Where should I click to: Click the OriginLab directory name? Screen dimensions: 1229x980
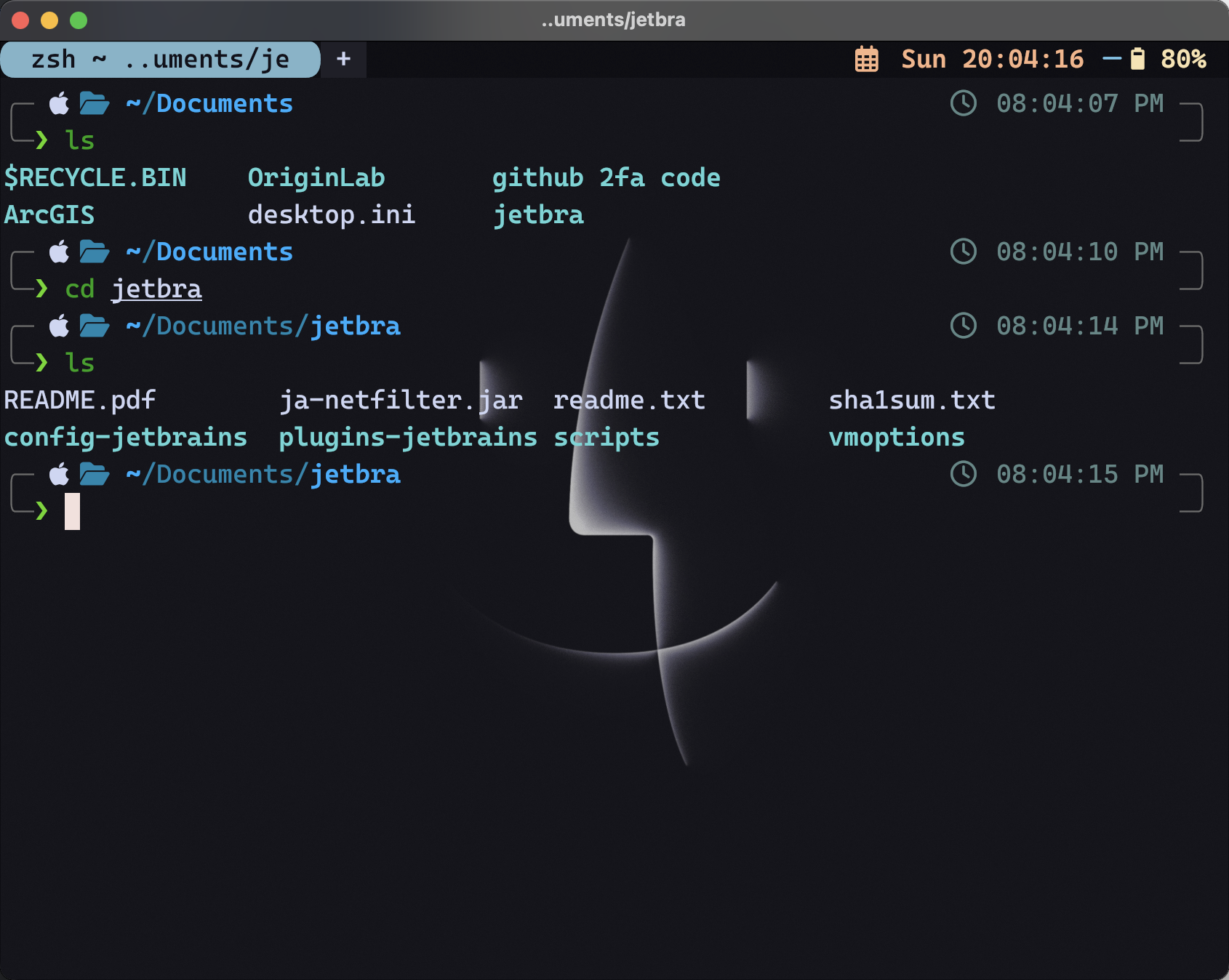pos(316,177)
